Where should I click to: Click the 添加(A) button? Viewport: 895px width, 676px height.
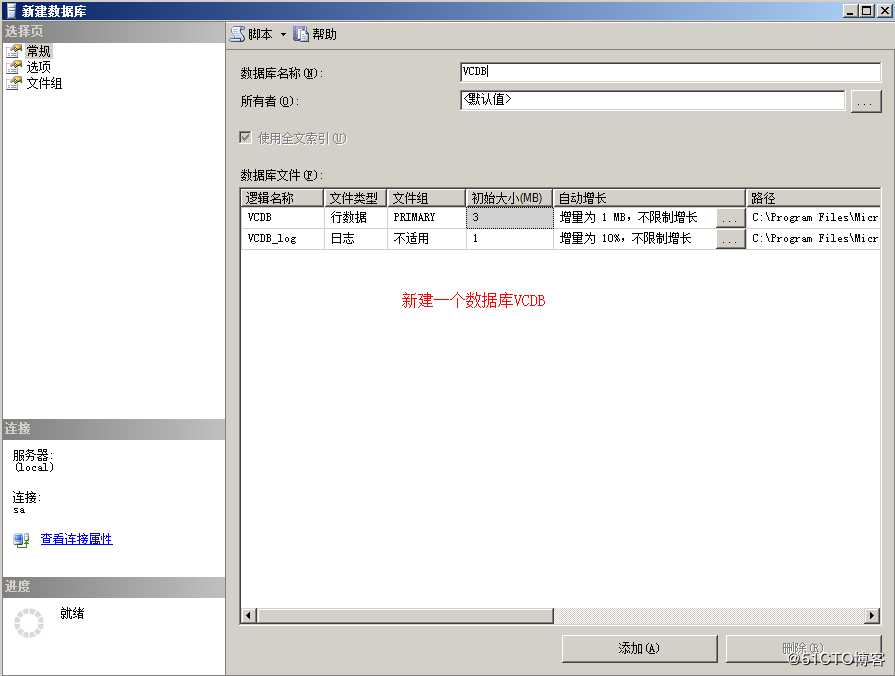639,649
